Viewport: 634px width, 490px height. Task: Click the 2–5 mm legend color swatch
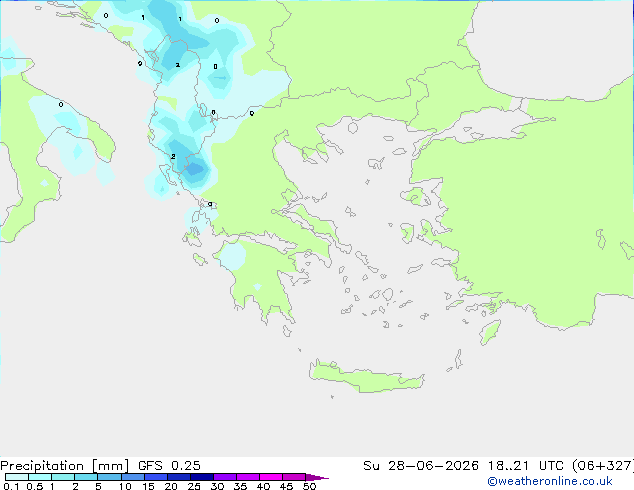click(x=86, y=477)
